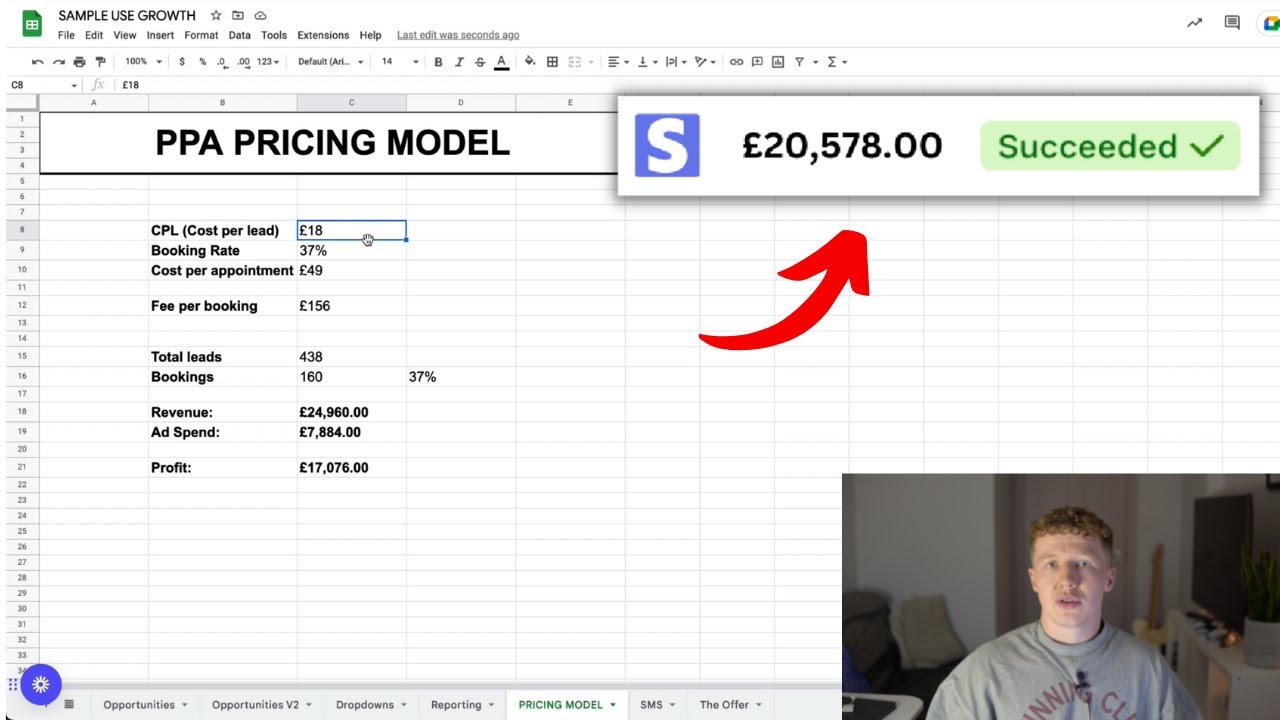Open the Borders tool
The image size is (1280, 720).
tap(552, 62)
